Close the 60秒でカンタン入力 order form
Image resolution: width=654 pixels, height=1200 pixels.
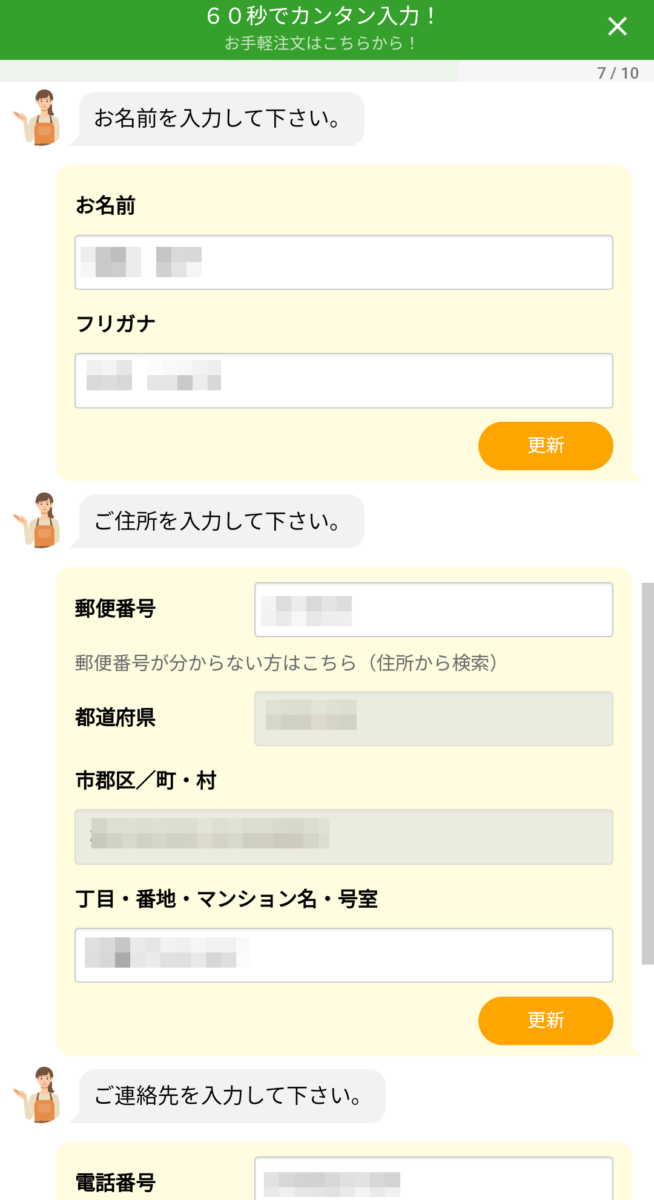617,27
